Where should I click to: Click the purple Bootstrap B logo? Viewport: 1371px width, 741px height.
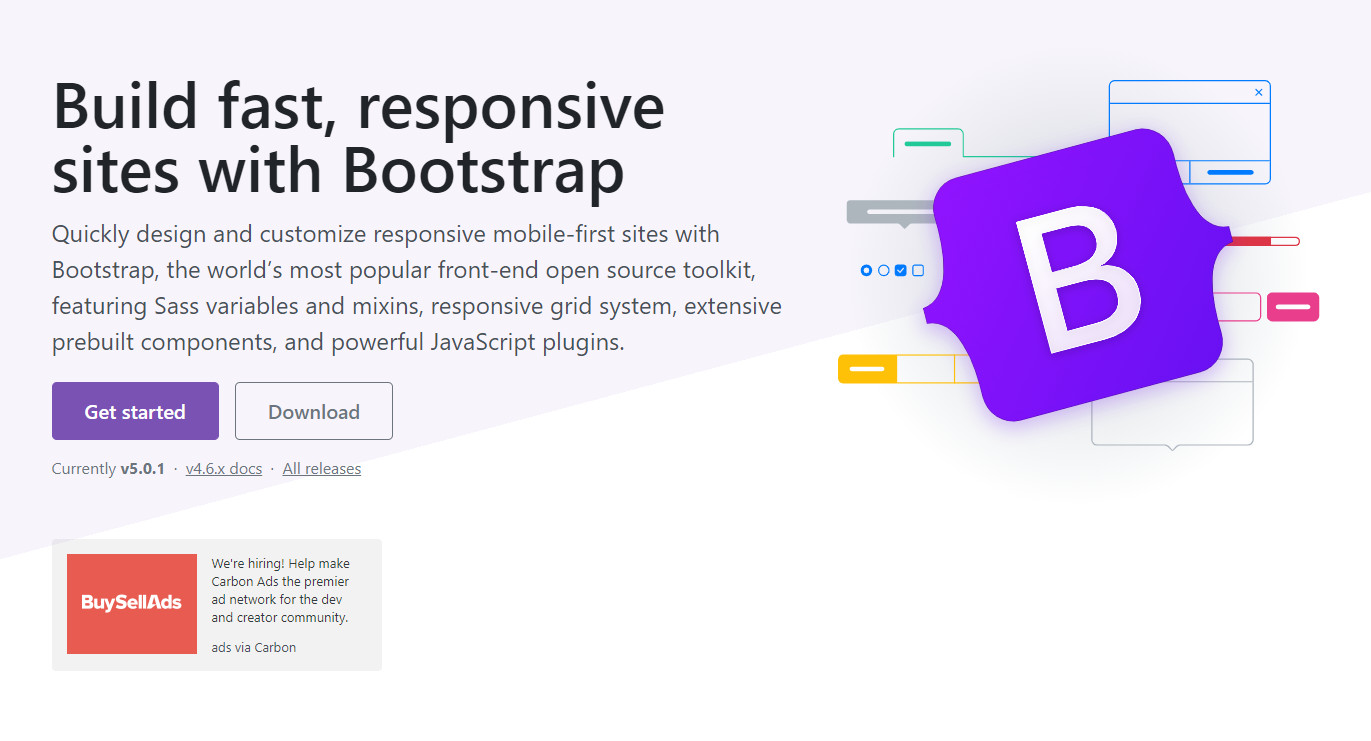tap(1077, 275)
